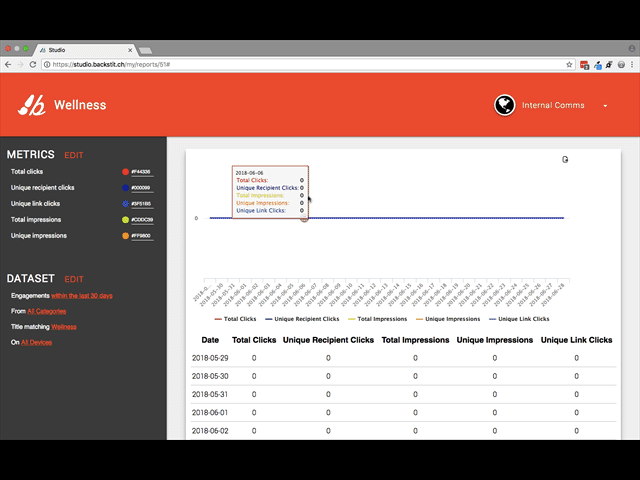640x480 pixels.
Task: Click the 2018-06-01 date cell
Action: pyautogui.click(x=210, y=413)
